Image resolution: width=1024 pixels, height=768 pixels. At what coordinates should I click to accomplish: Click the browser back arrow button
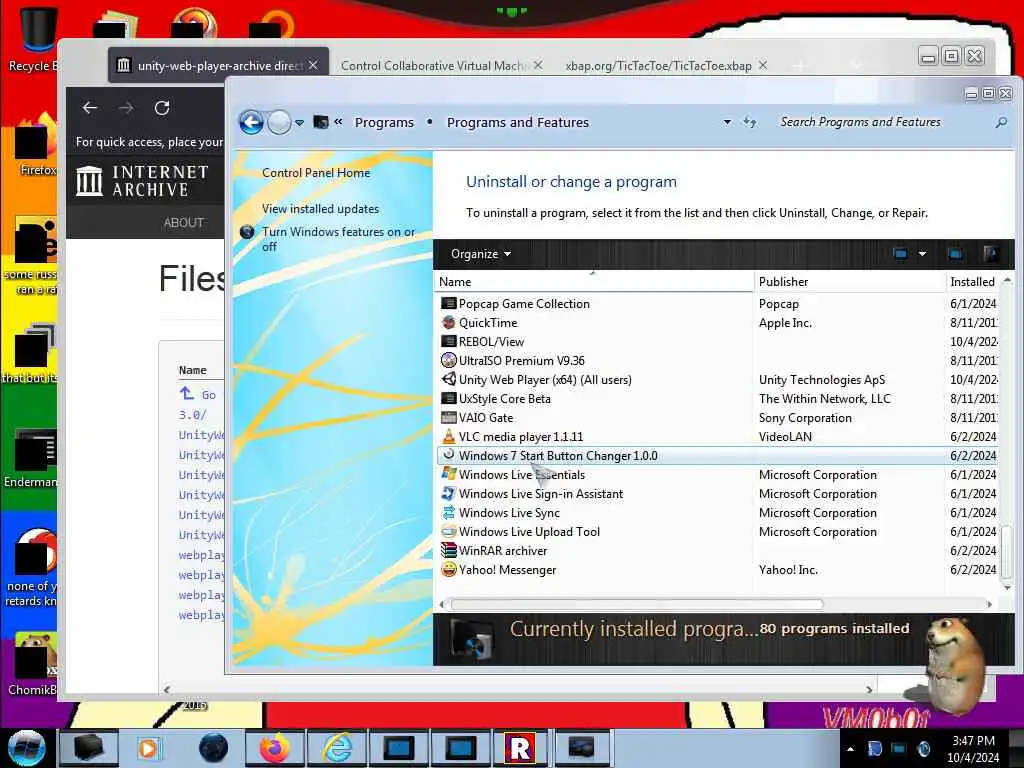(90, 108)
